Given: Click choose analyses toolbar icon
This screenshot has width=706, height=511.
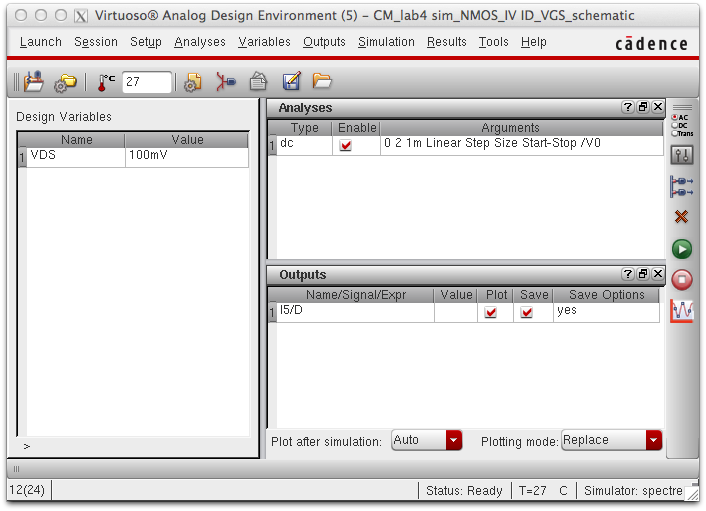Looking at the screenshot, I should 225,82.
